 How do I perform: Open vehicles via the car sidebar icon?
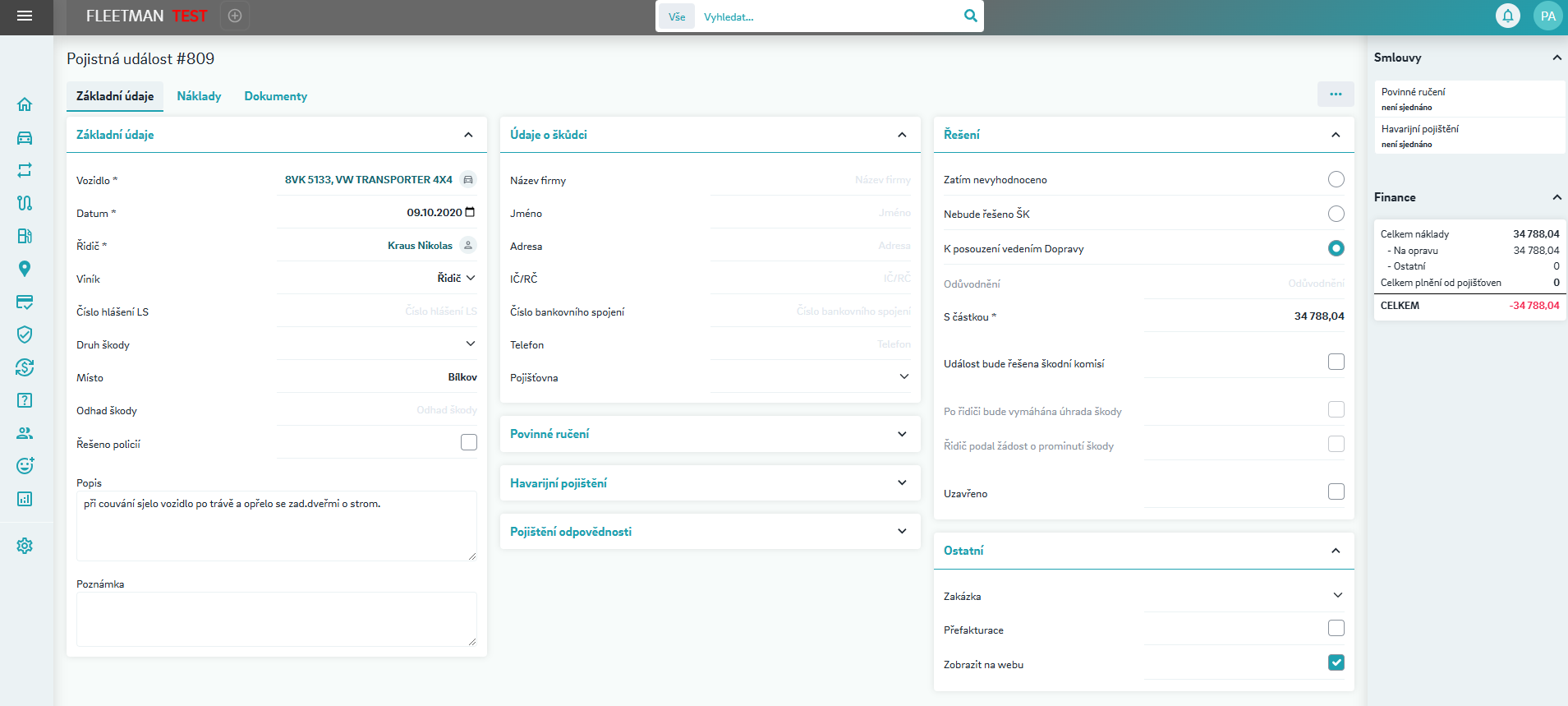point(25,138)
